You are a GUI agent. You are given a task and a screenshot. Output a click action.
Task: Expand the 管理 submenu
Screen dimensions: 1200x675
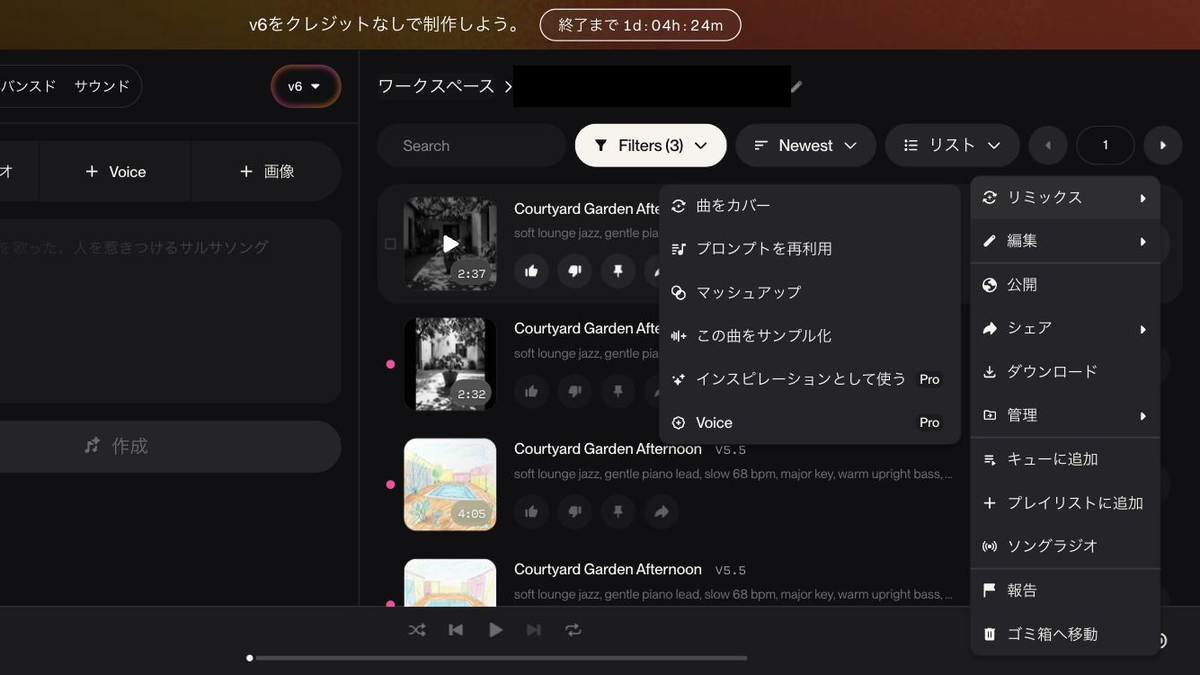[1065, 415]
